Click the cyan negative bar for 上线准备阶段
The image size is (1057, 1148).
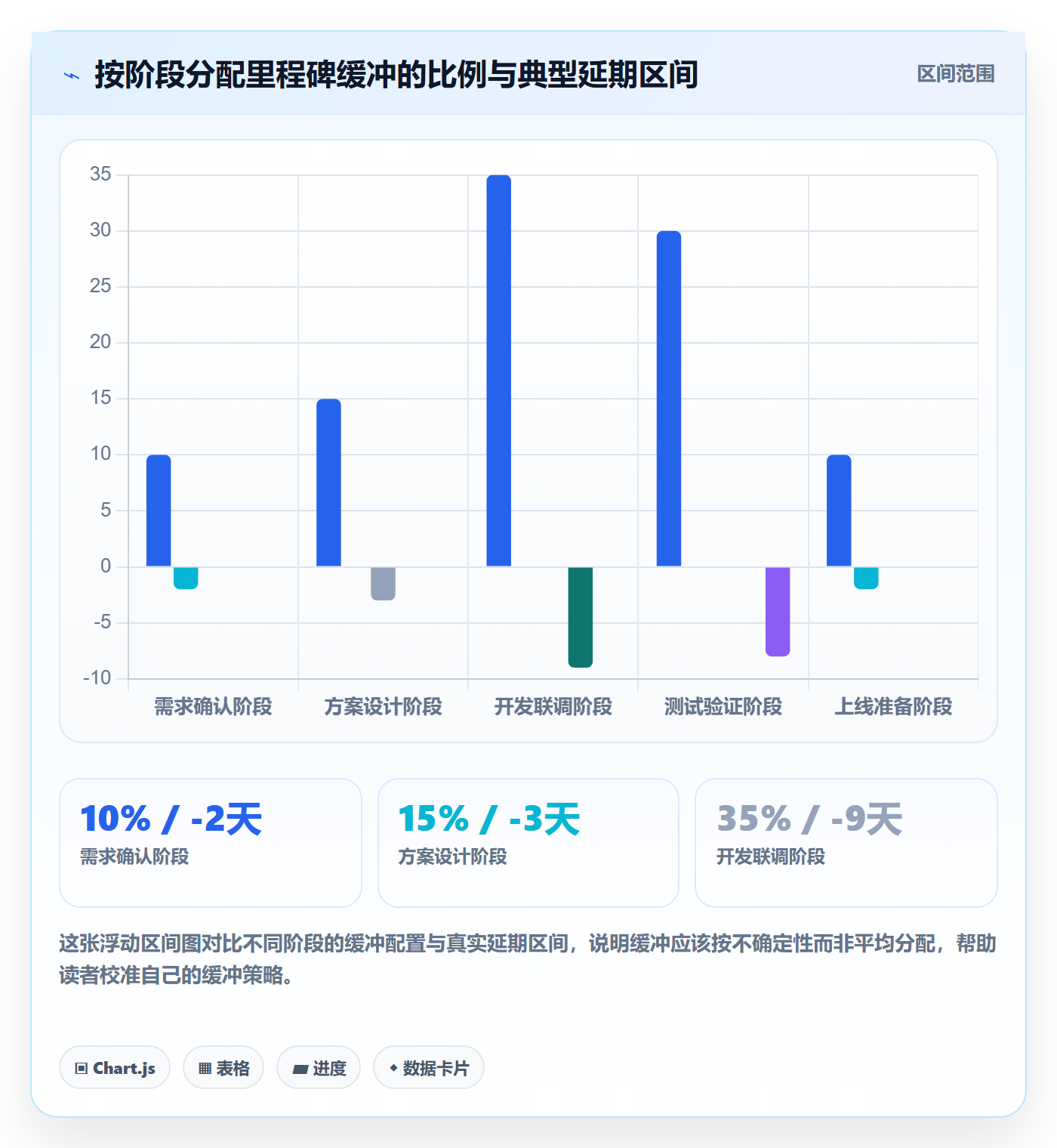(x=866, y=578)
